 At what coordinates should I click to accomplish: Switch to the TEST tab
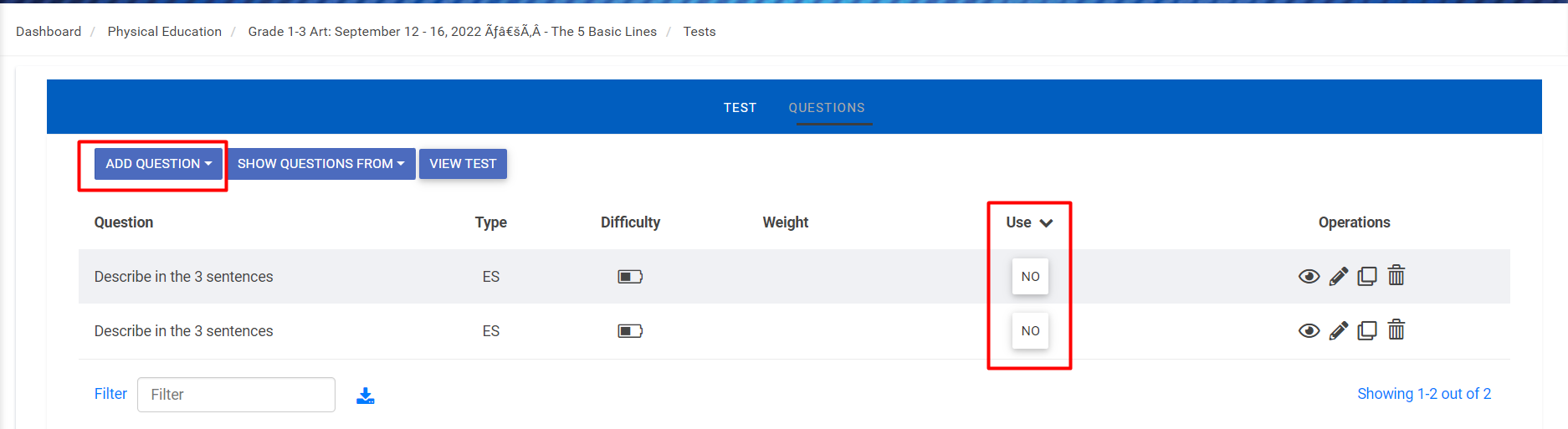pyautogui.click(x=740, y=108)
